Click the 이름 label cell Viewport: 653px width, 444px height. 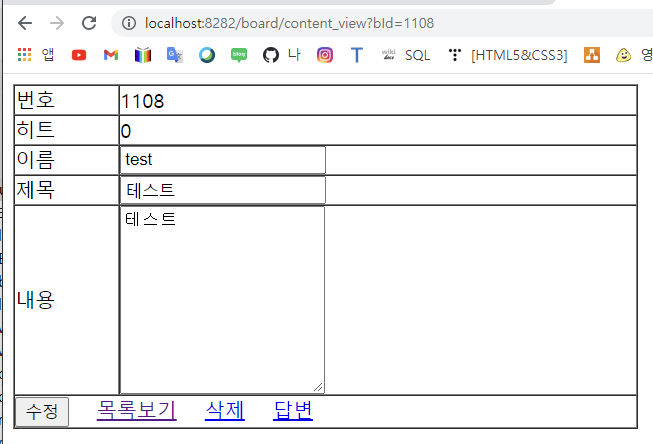click(x=67, y=160)
